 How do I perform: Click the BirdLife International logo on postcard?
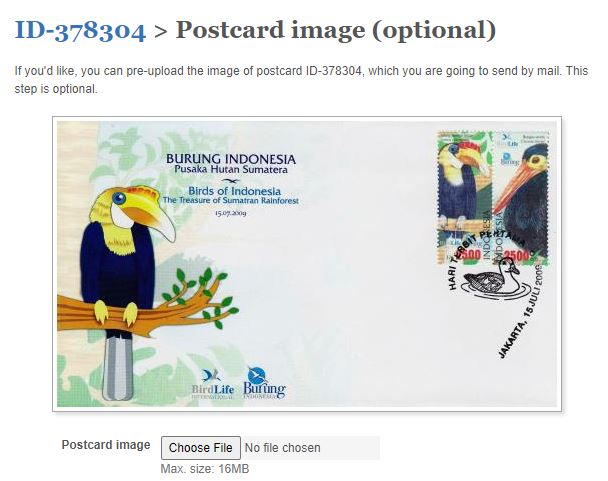213,385
